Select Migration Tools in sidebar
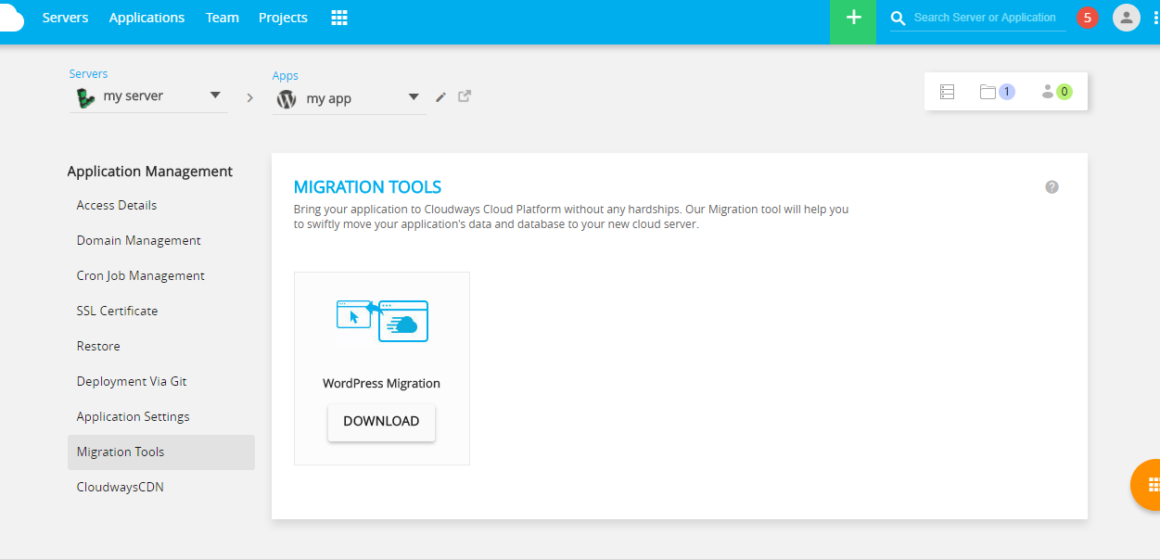 (161, 452)
